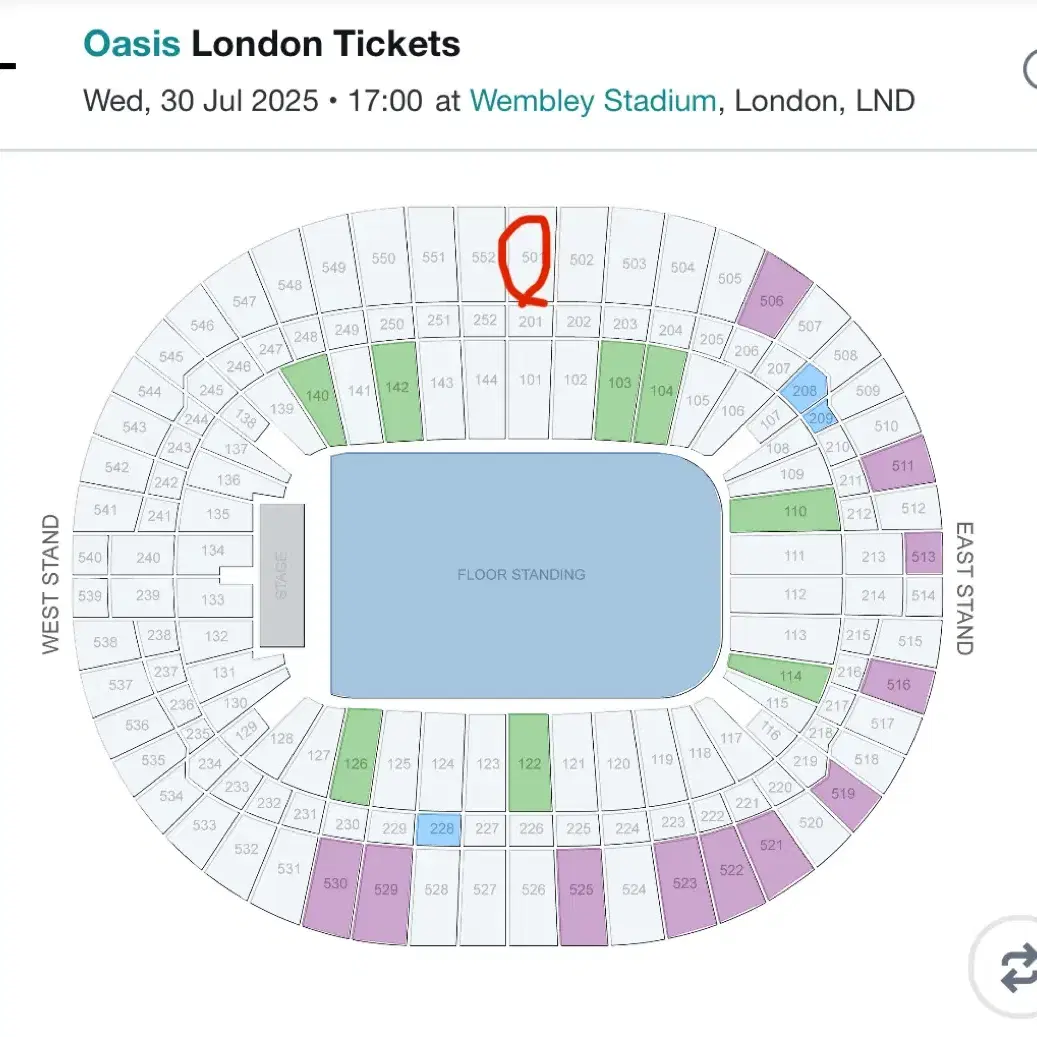Pick green section 103

click(620, 390)
